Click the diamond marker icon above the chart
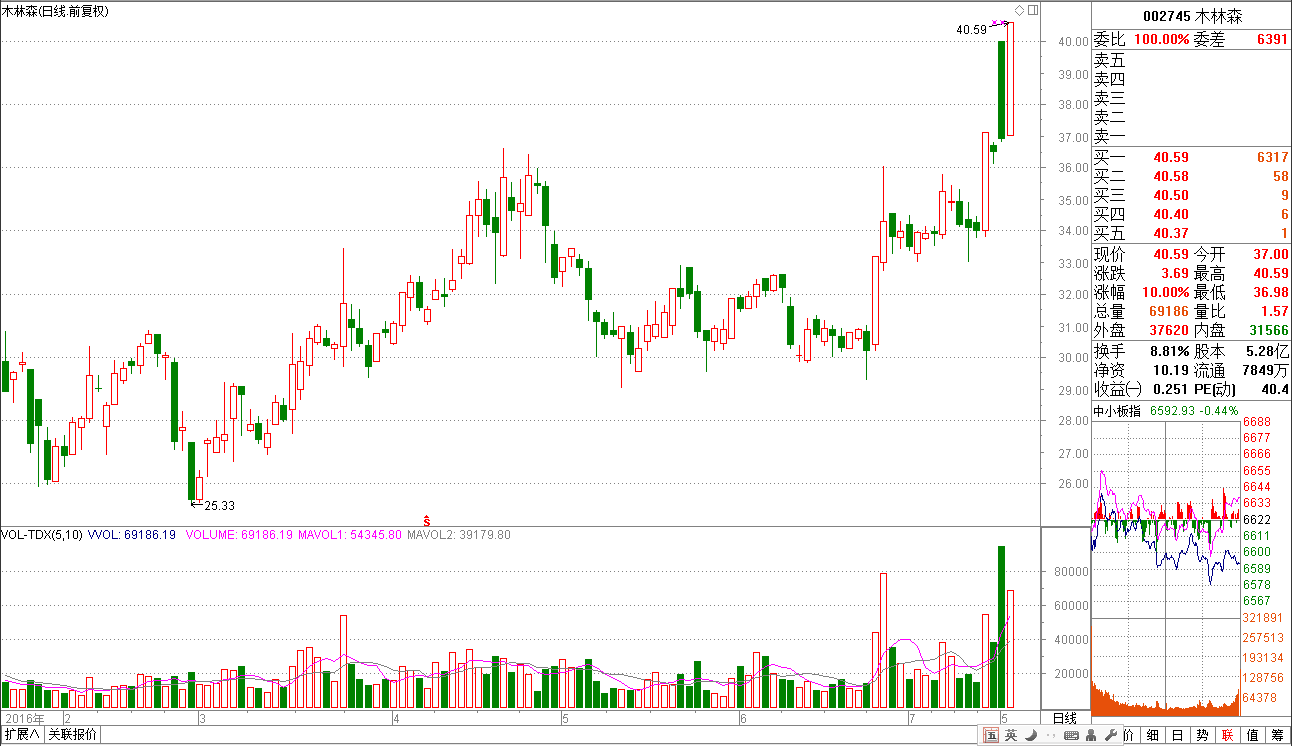 click(x=1019, y=10)
